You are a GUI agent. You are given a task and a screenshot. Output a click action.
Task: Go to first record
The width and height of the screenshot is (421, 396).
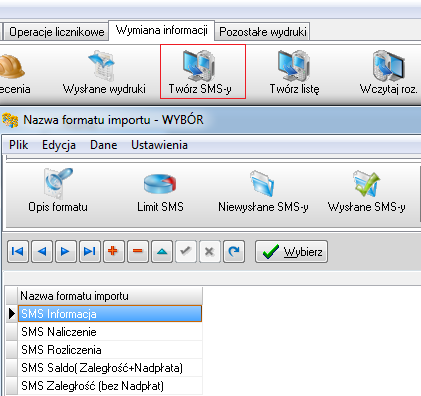click(x=18, y=251)
